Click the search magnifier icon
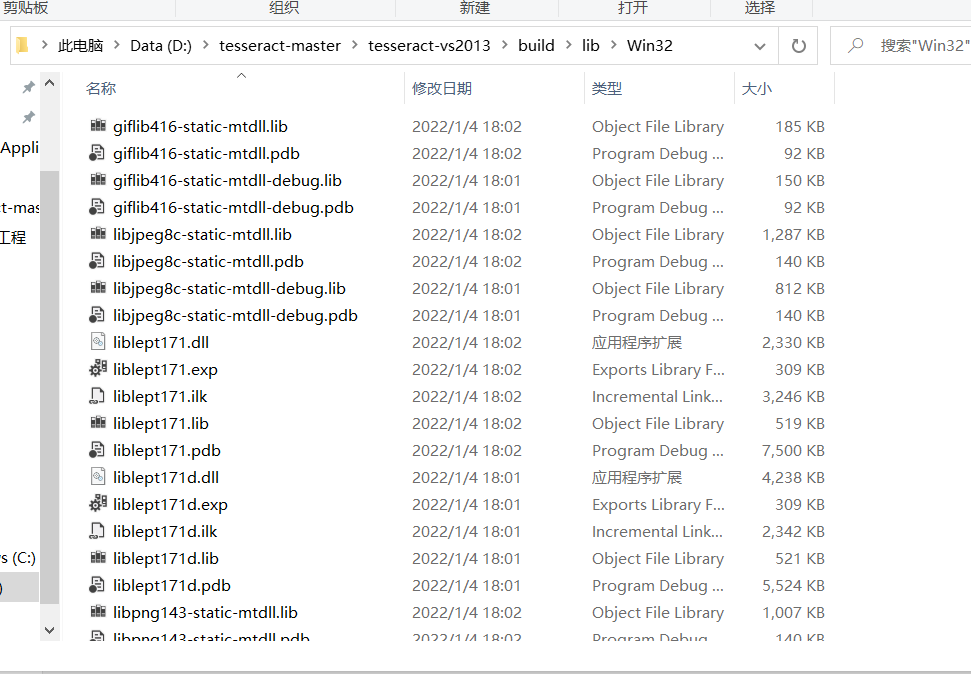Image resolution: width=971 pixels, height=674 pixels. click(x=855, y=45)
